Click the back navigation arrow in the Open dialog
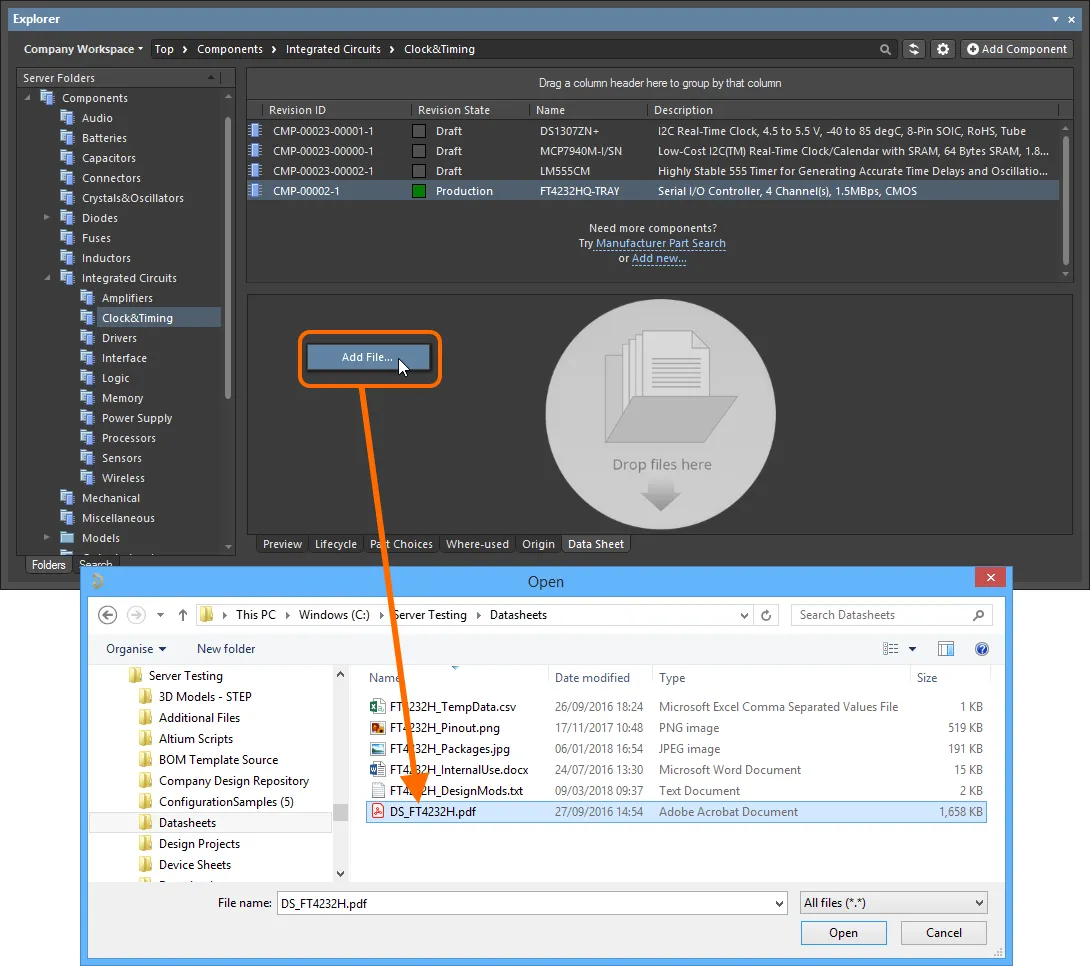 (108, 614)
